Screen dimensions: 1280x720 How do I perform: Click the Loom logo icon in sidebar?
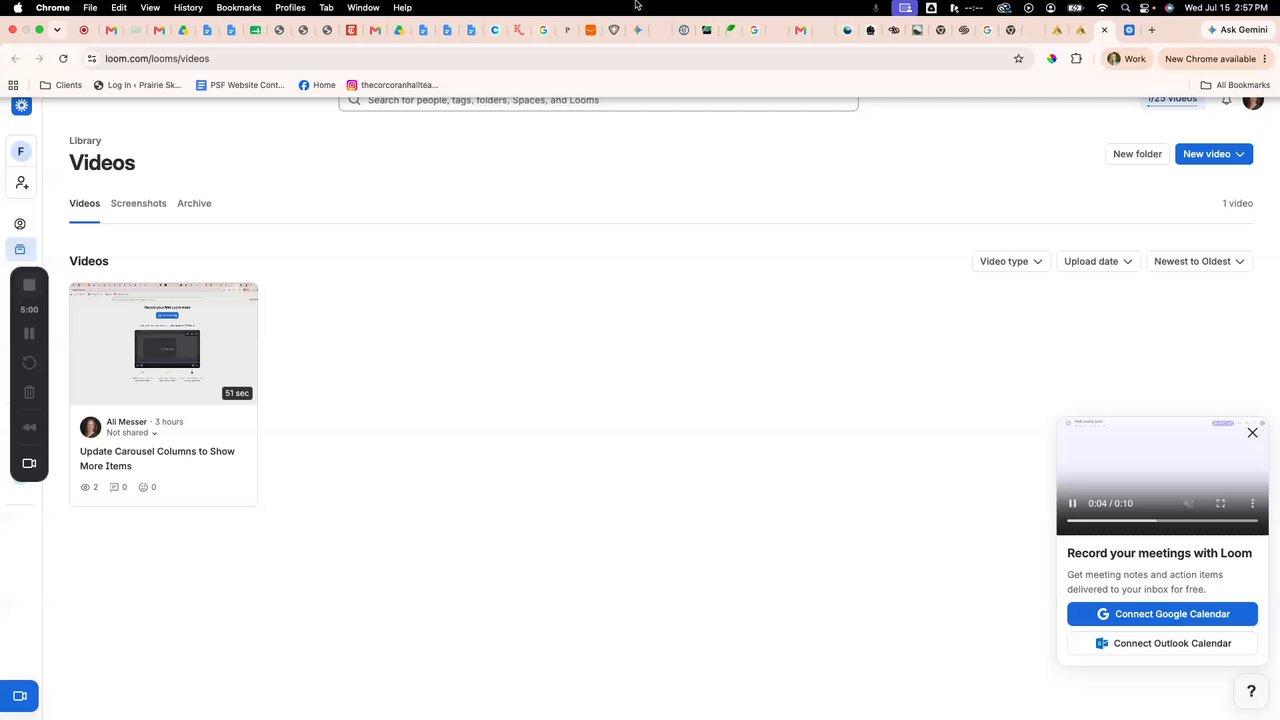click(21, 105)
